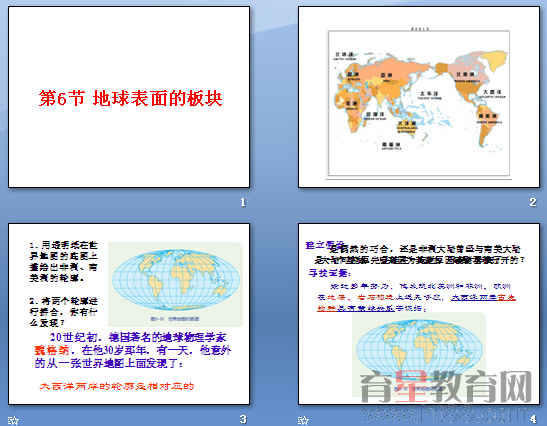The image size is (547, 426).
Task: Click slide number 1 label
Action: (243, 202)
